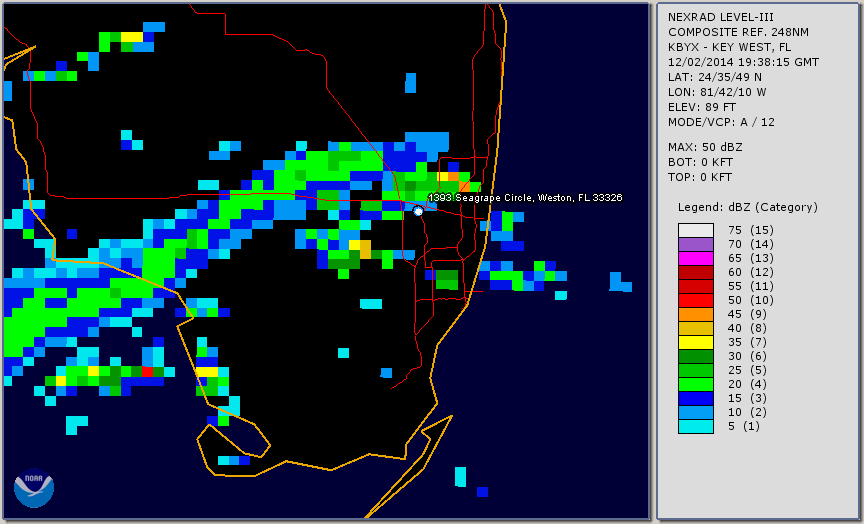This screenshot has height=524, width=864.
Task: Click the 5 (1) legend label
Action: click(743, 426)
